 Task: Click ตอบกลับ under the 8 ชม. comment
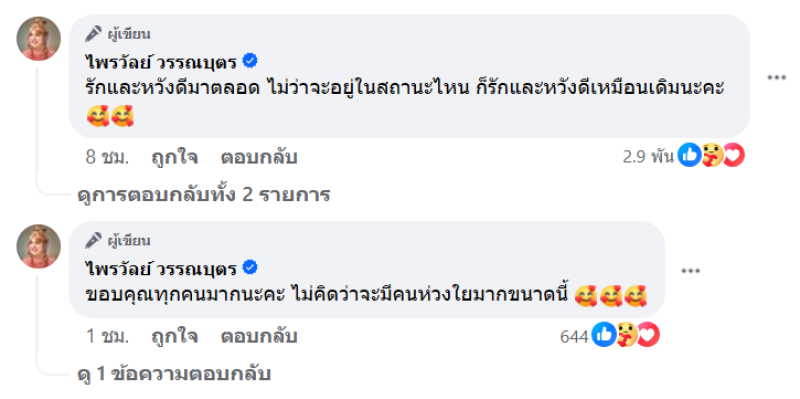pyautogui.click(x=259, y=157)
